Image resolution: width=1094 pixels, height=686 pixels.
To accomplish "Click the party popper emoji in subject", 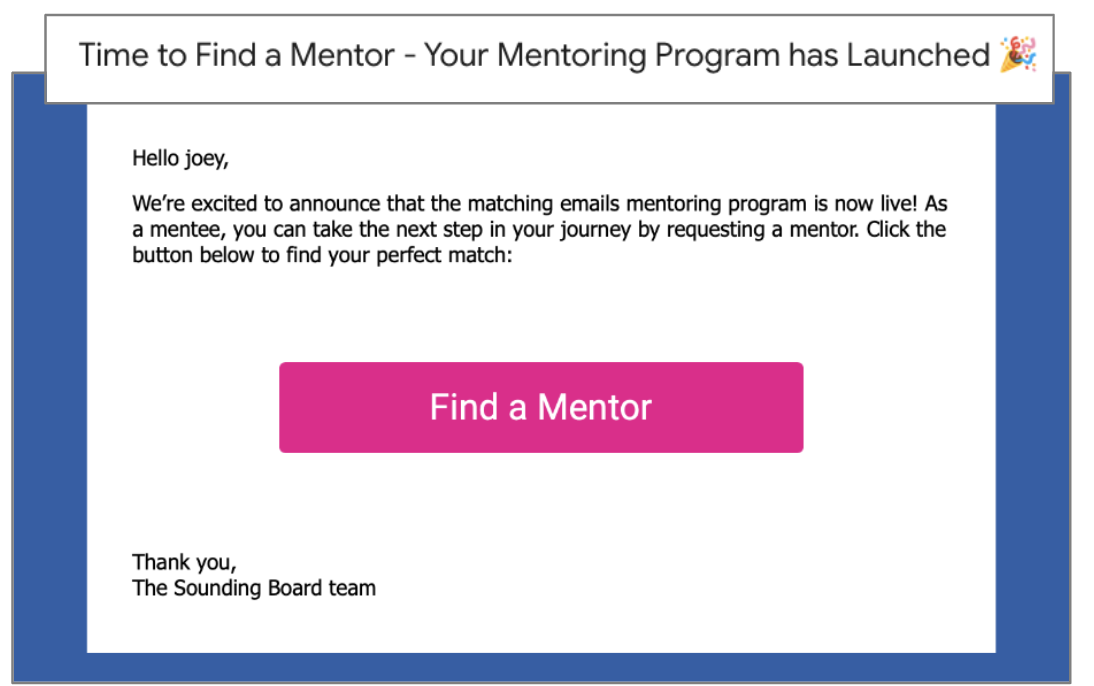I will point(1018,54).
